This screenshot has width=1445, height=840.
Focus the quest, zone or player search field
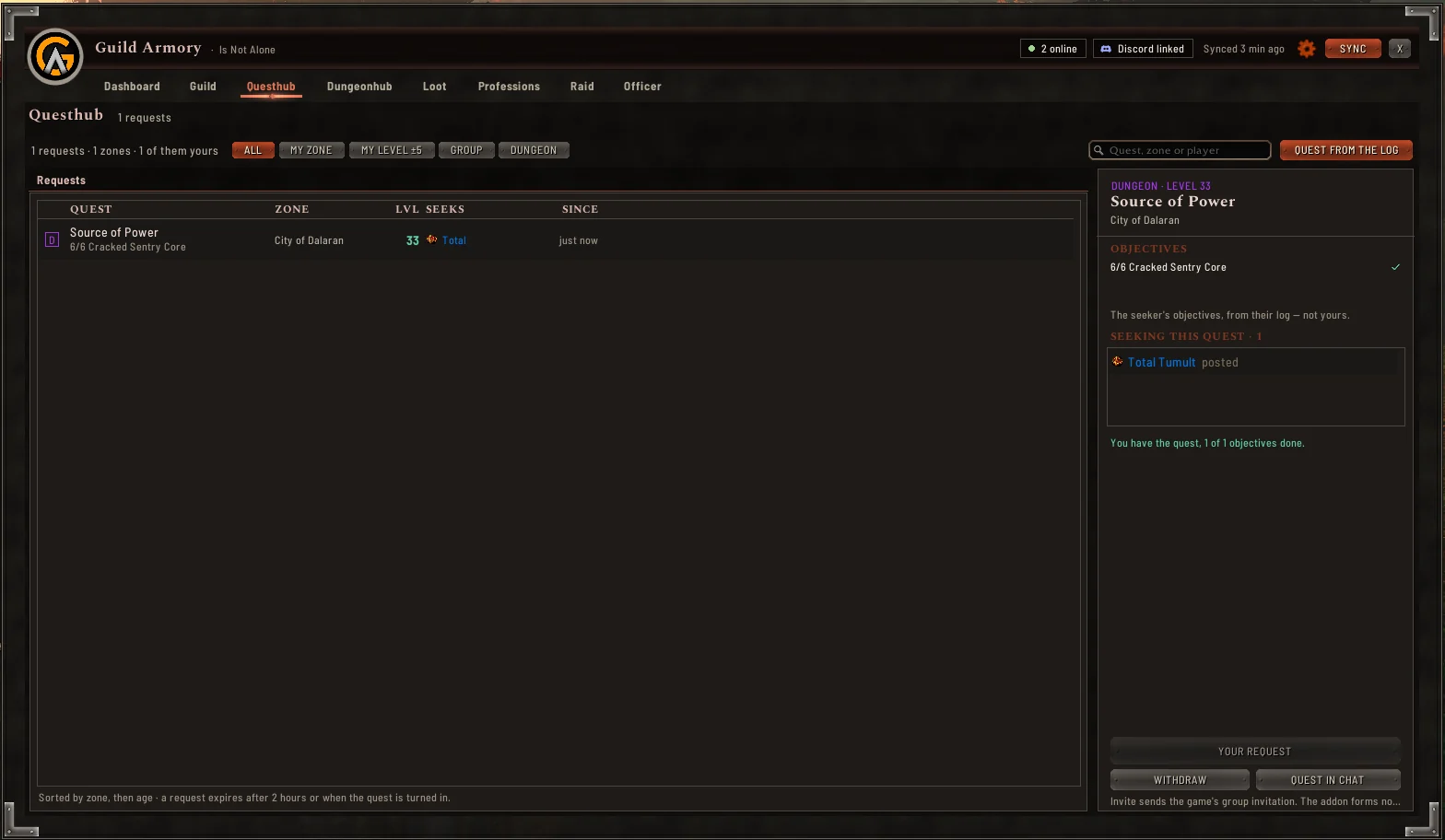1180,150
